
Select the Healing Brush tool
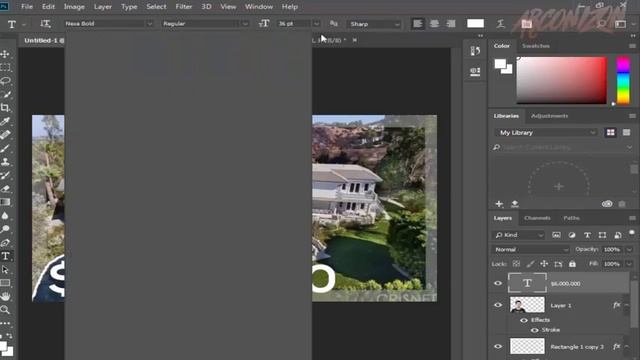tap(5, 135)
